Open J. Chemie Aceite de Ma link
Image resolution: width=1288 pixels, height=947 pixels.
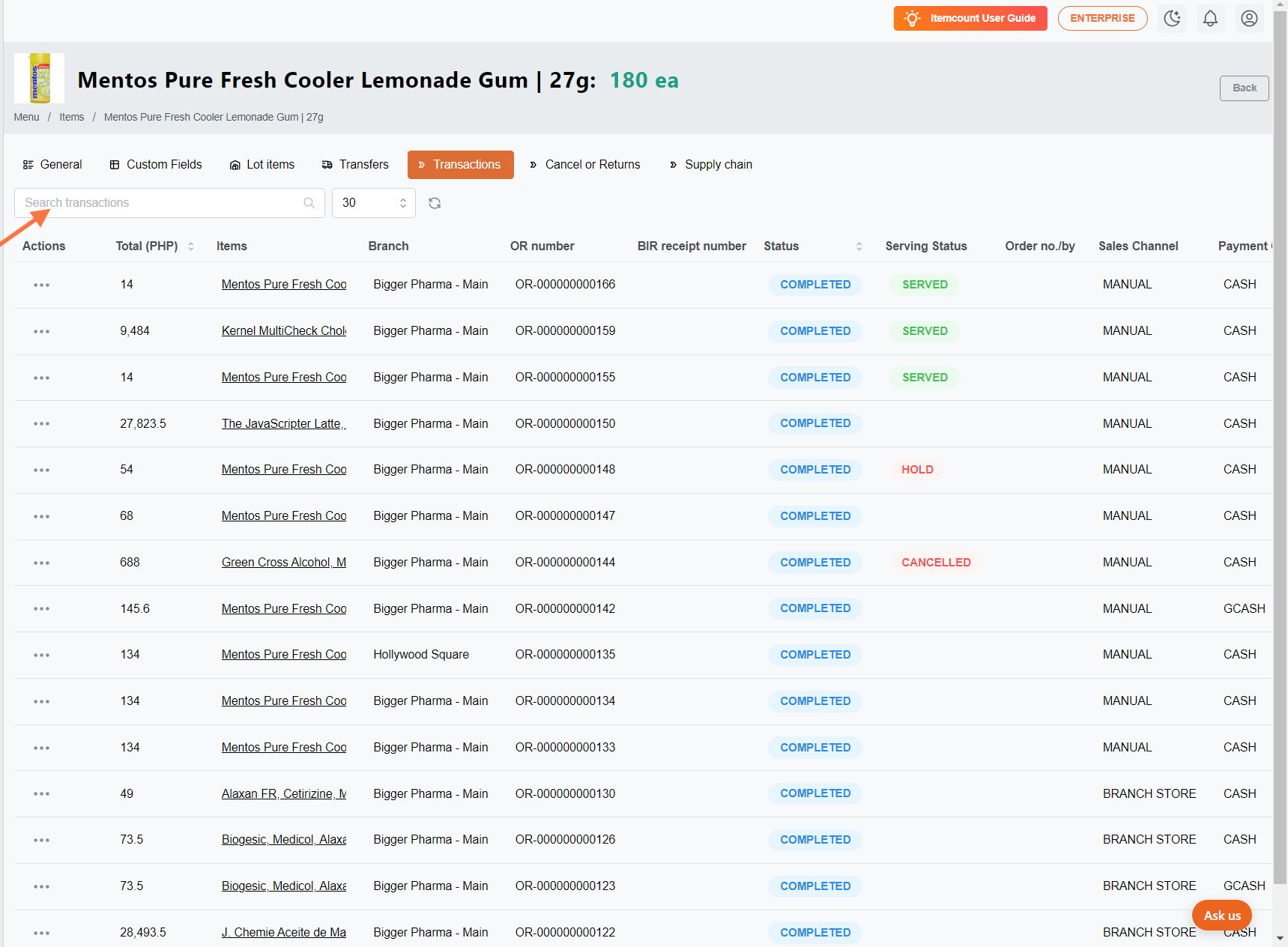284,933
